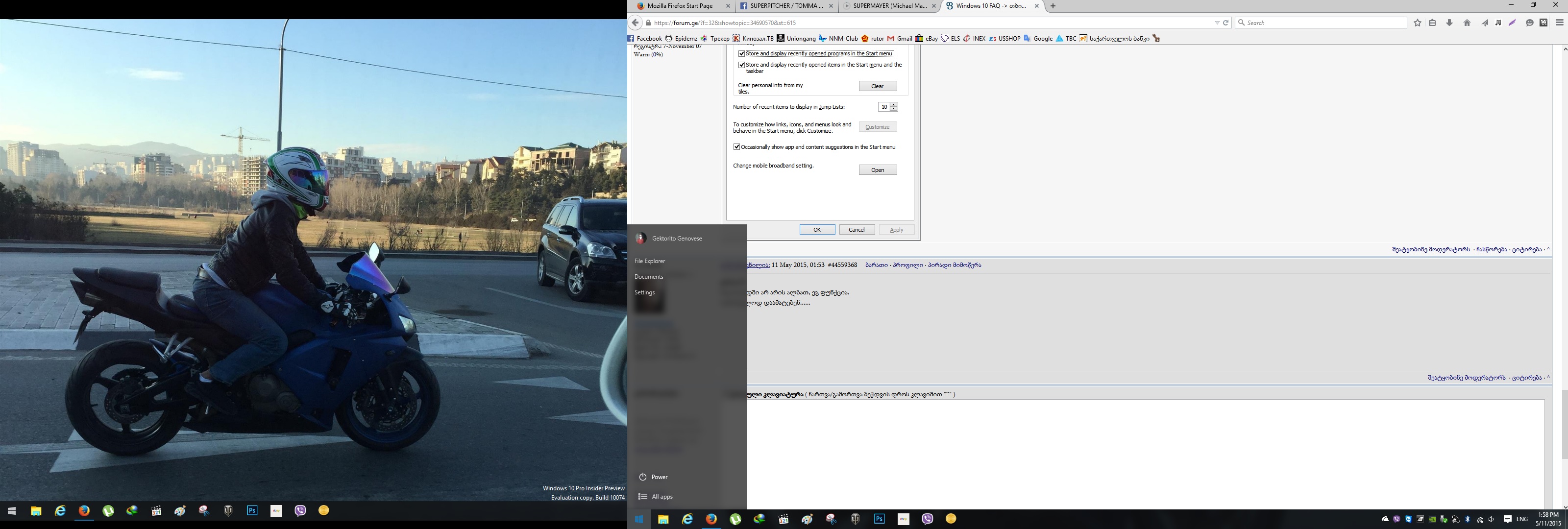1568x529 pixels.
Task: Switch to Mozilla Firefox Start Page tab
Action: [679, 6]
